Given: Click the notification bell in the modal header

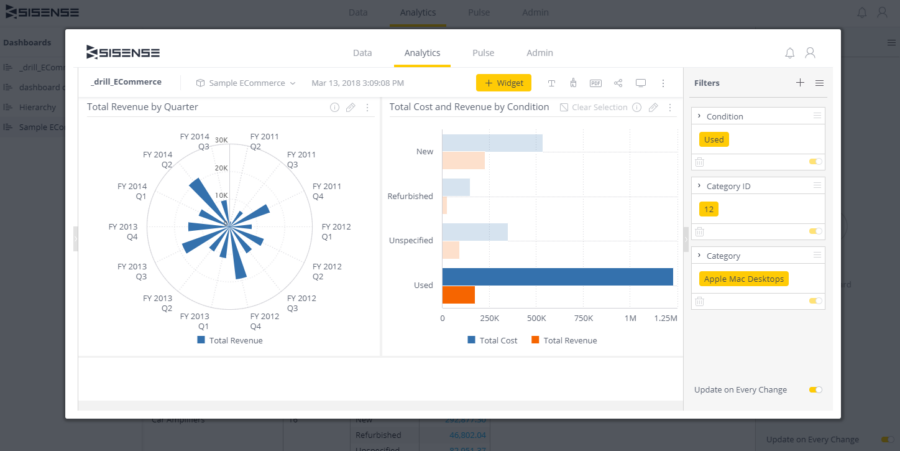Looking at the screenshot, I should [x=790, y=53].
